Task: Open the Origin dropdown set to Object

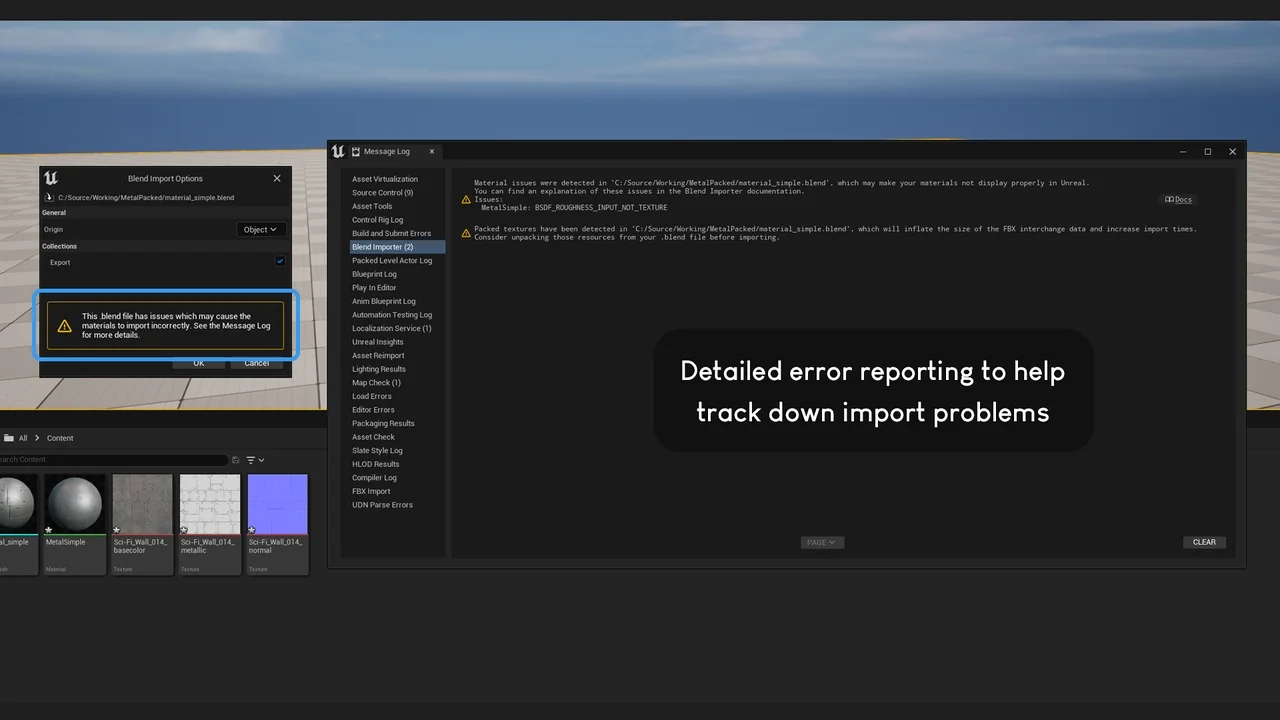Action: (260, 230)
